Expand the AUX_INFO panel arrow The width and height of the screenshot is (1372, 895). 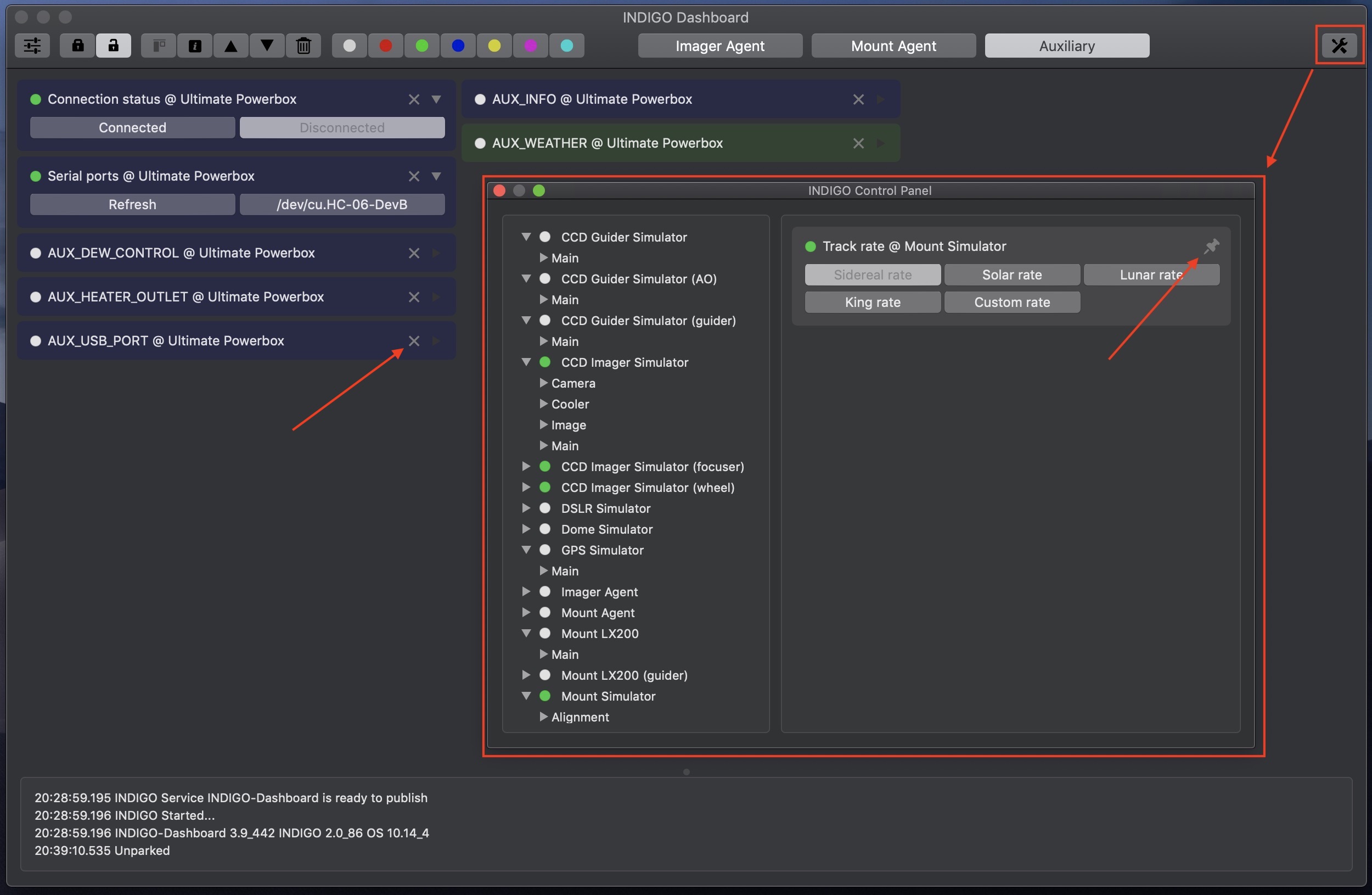point(881,99)
